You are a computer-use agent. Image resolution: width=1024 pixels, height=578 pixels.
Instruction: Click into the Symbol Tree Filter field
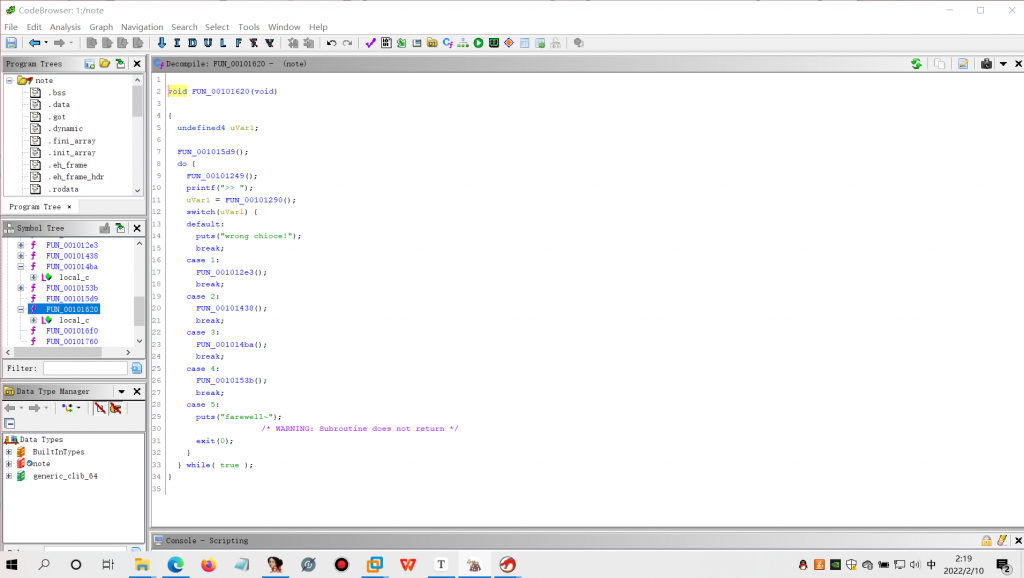[85, 368]
